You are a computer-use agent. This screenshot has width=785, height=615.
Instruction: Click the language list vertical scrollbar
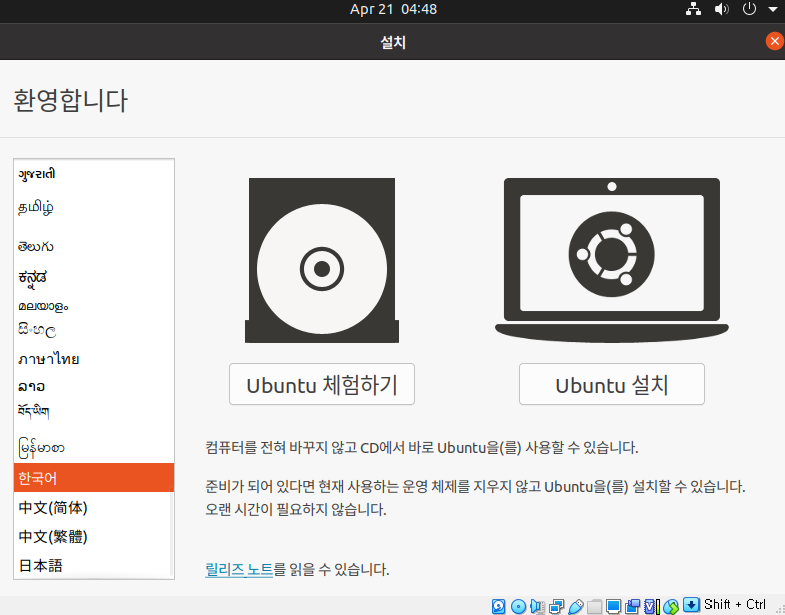coord(171,531)
